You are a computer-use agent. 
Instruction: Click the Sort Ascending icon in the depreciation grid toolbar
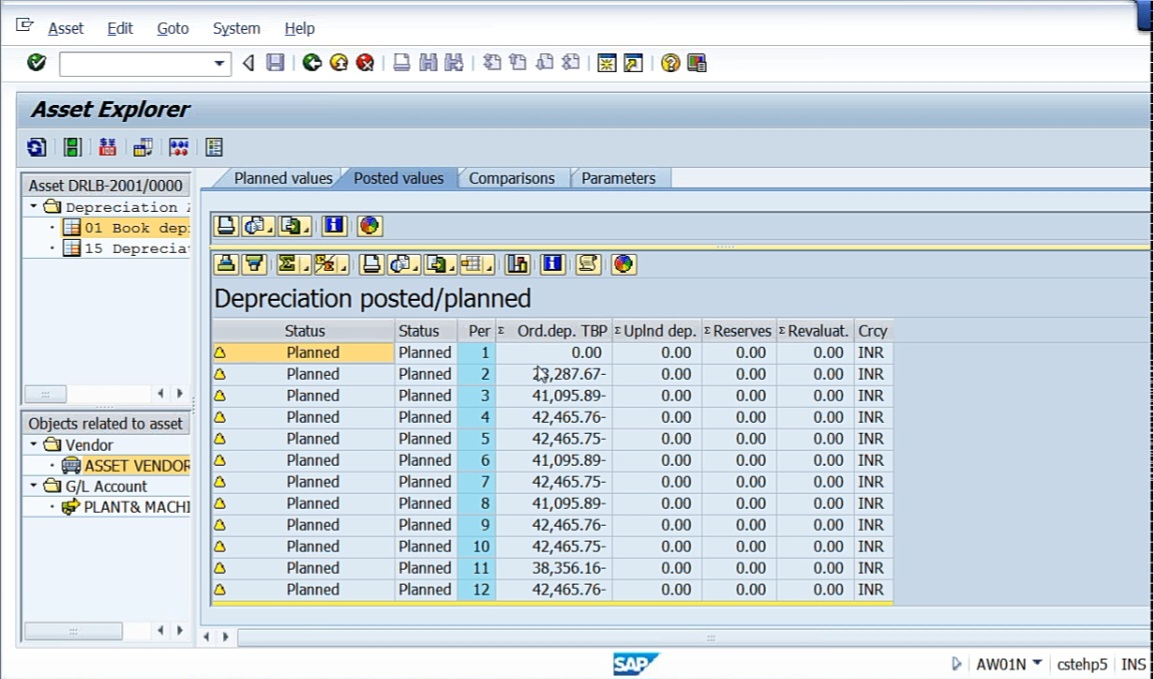point(226,264)
